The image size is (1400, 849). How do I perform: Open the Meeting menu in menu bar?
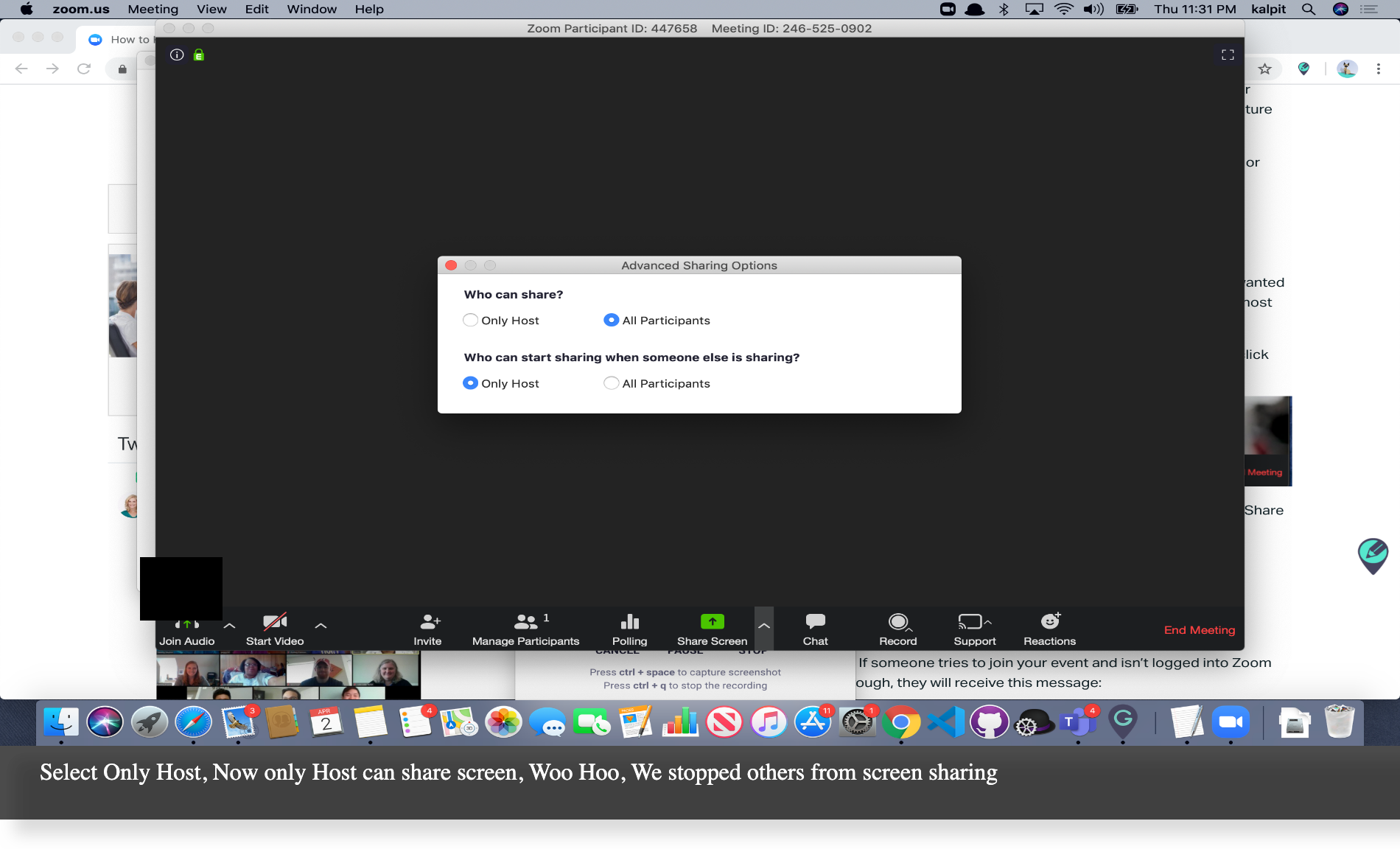tap(153, 9)
